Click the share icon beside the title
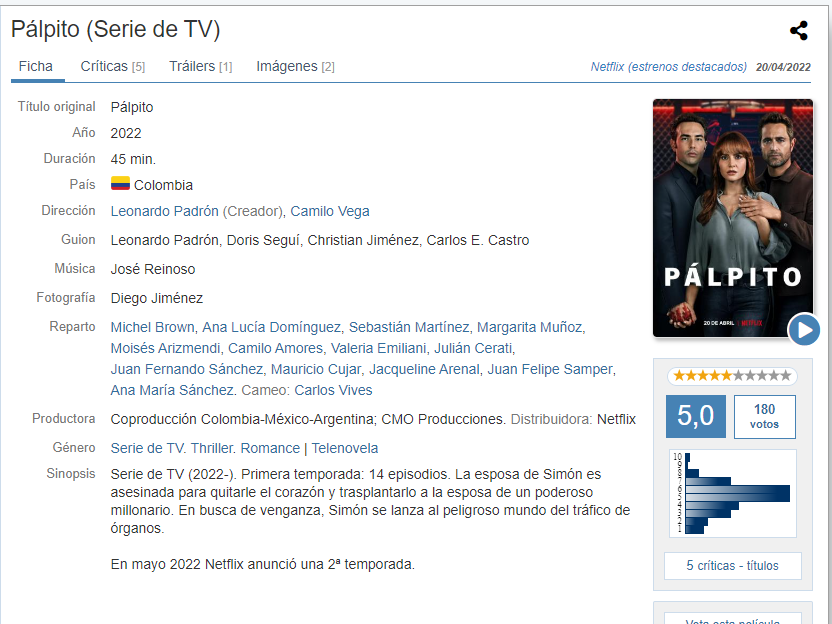 (799, 31)
